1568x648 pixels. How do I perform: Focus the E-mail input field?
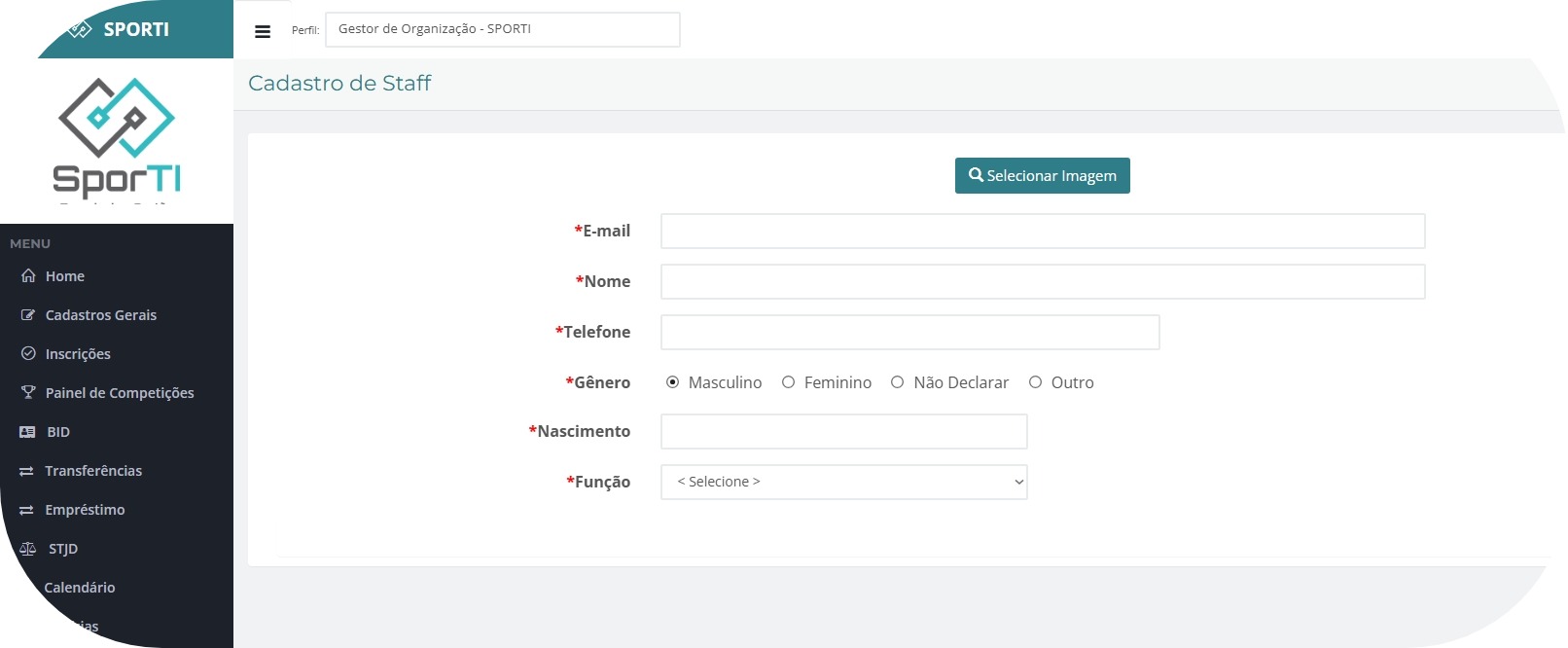[1042, 232]
